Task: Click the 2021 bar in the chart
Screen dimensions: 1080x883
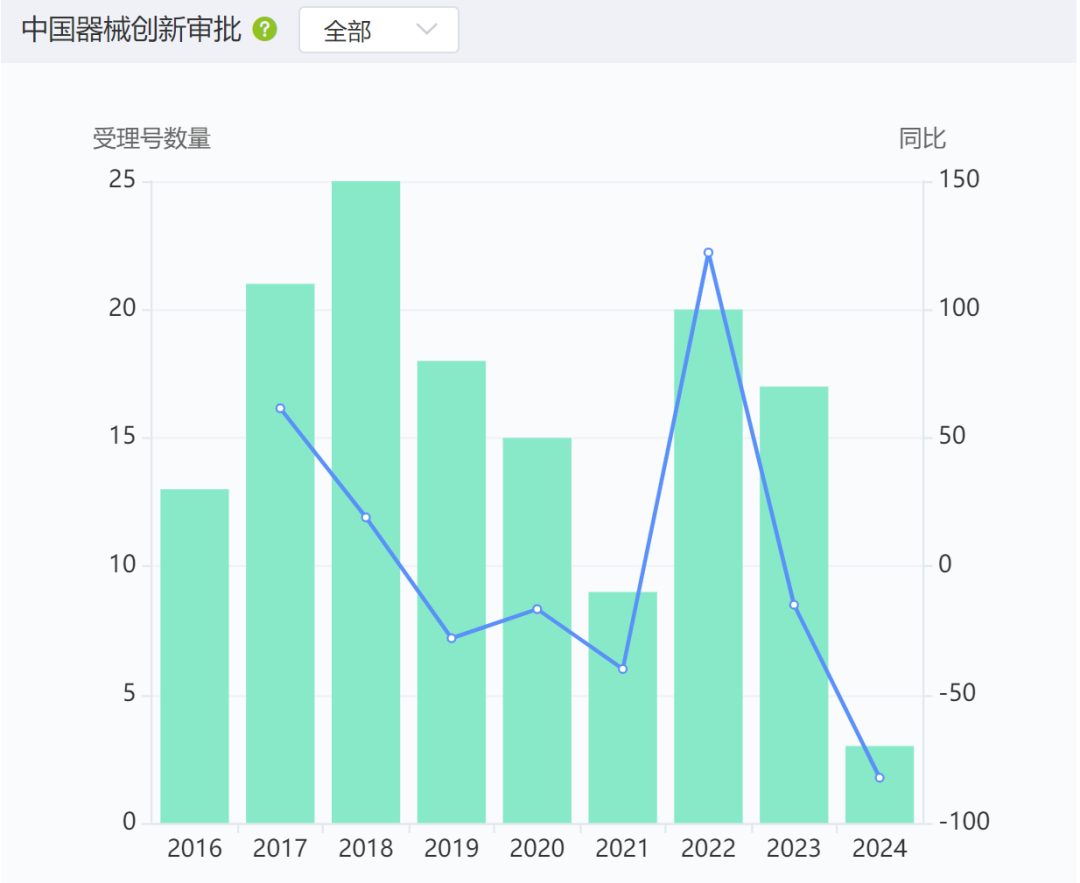Action: tap(623, 707)
